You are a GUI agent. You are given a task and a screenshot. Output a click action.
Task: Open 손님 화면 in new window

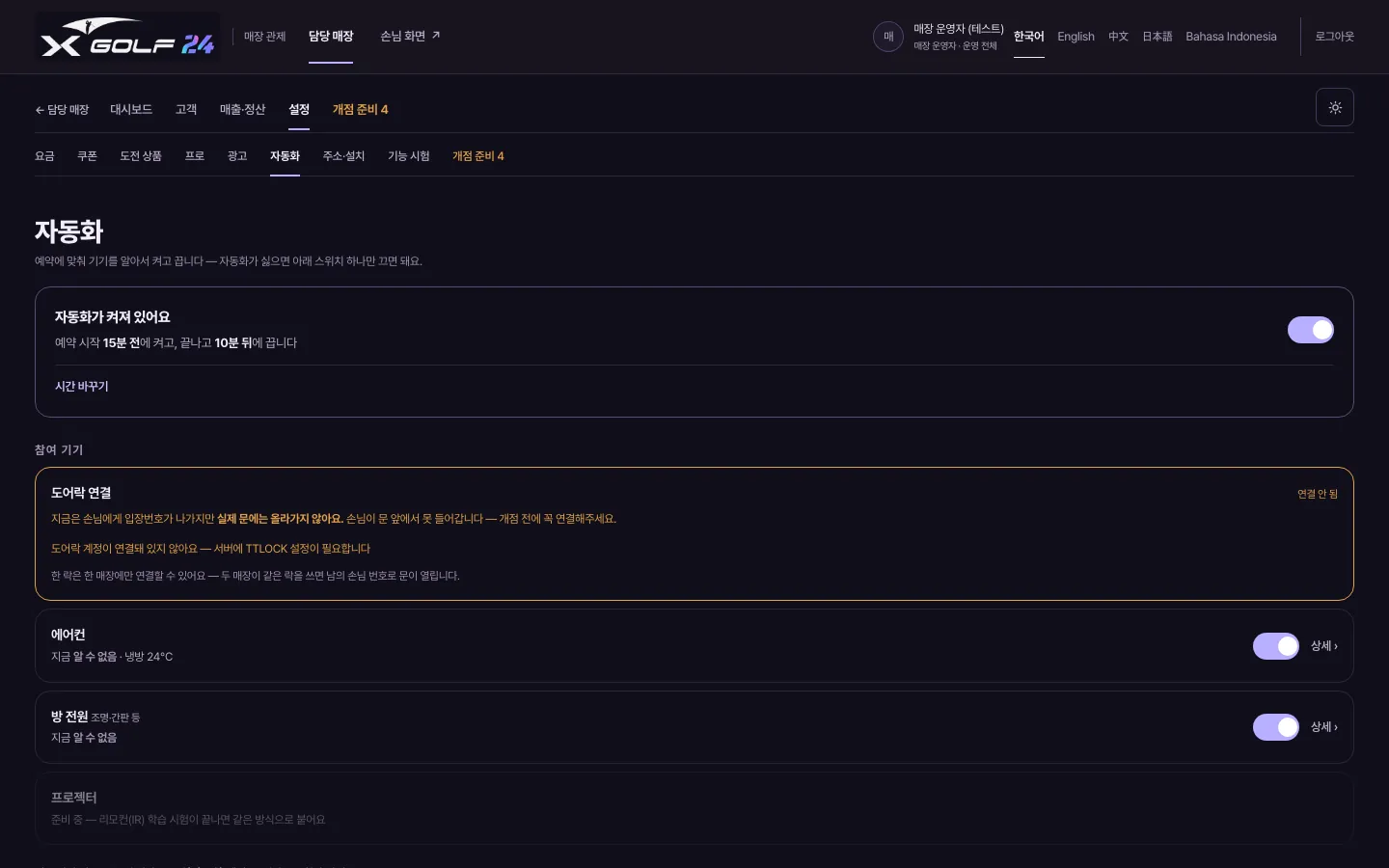click(410, 37)
